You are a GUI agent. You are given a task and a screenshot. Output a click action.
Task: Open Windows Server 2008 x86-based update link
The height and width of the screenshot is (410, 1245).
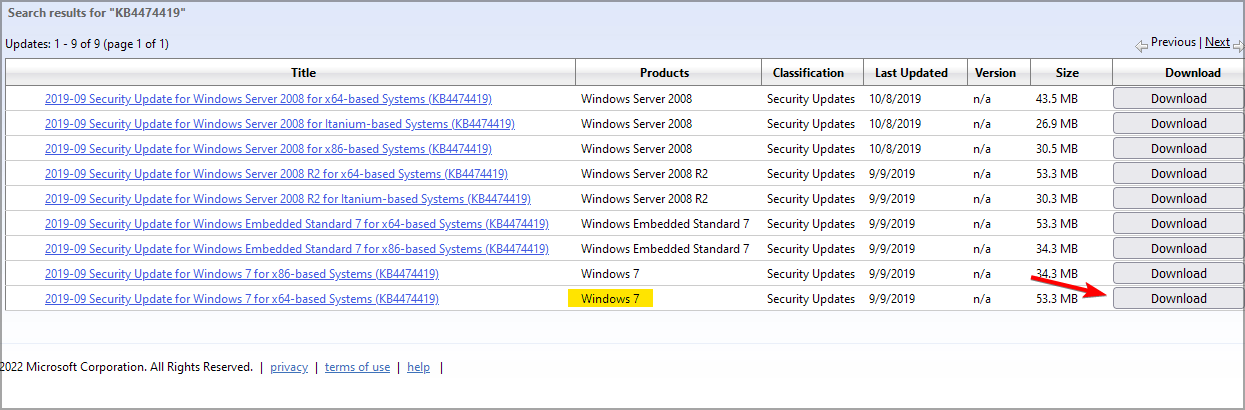point(268,149)
